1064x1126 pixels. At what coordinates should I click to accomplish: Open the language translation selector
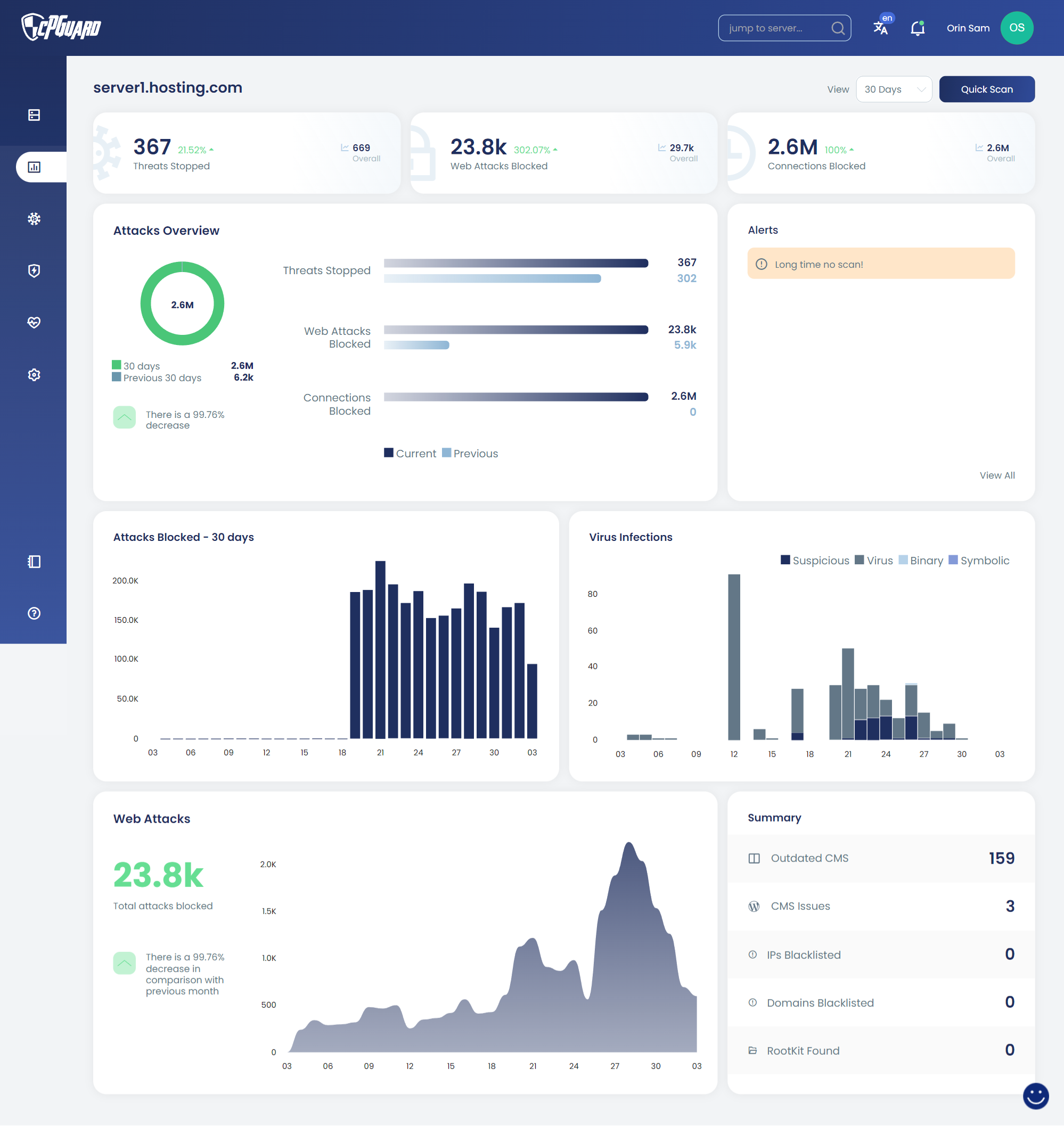click(881, 27)
